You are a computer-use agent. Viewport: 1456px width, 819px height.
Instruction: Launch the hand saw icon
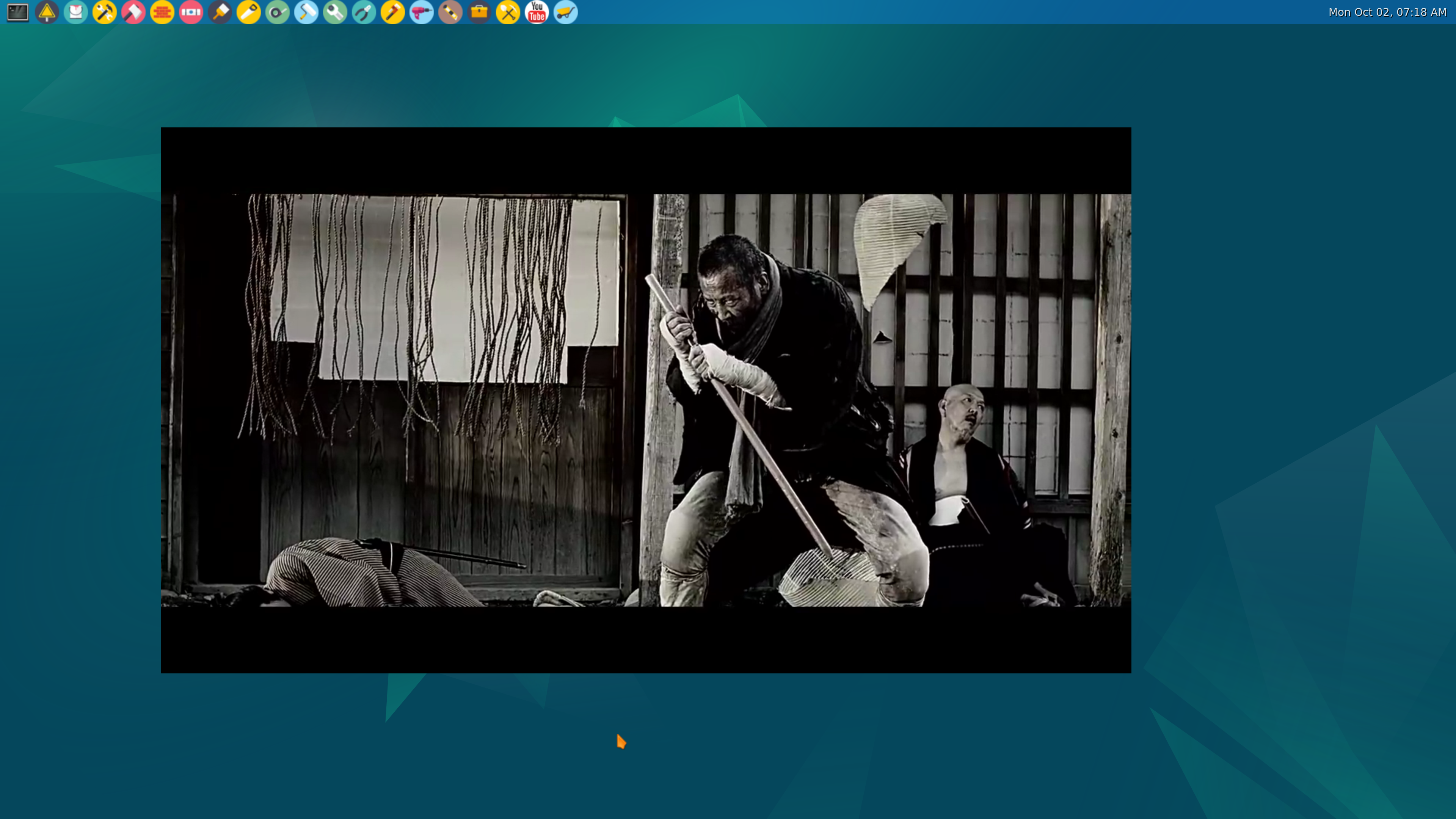[x=249, y=12]
